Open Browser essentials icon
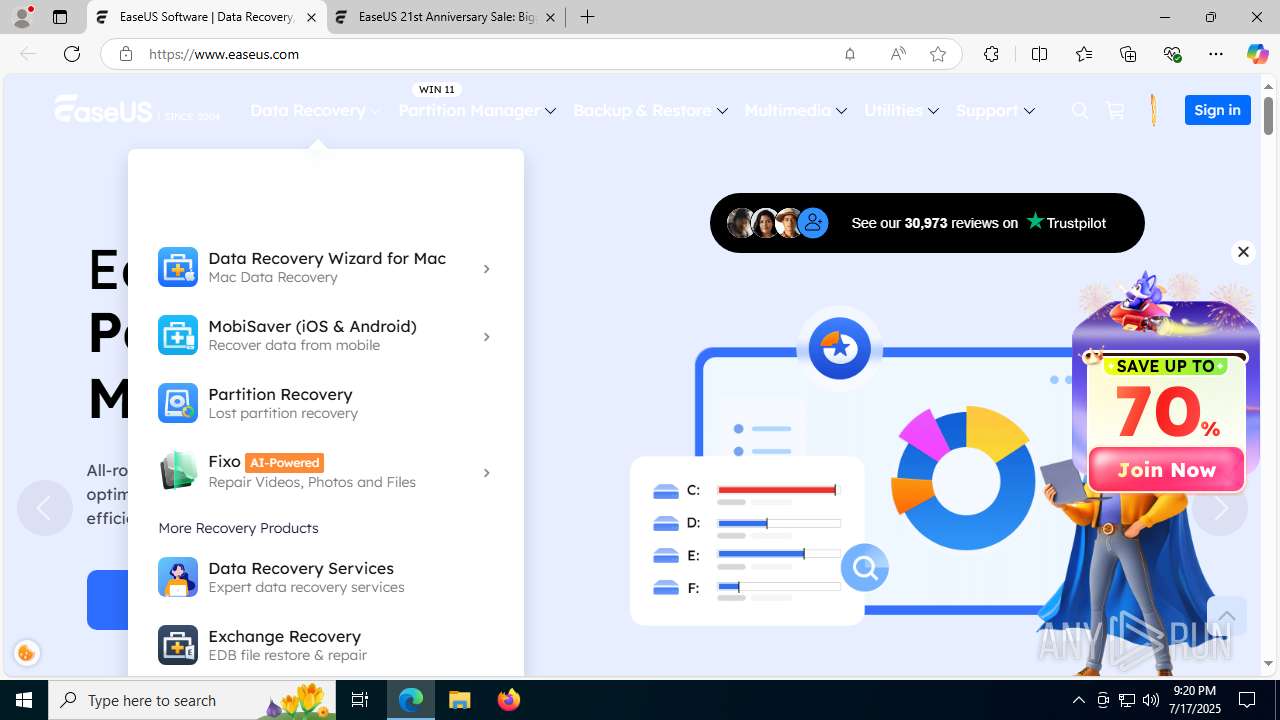The width and height of the screenshot is (1280, 720). click(1172, 54)
